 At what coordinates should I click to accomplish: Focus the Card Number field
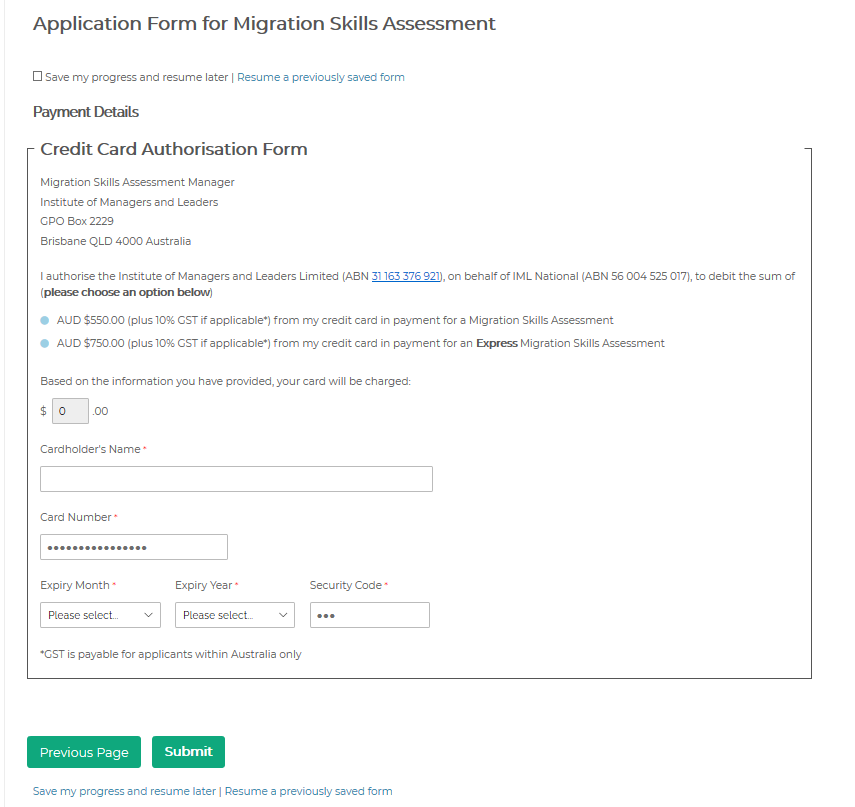point(134,547)
